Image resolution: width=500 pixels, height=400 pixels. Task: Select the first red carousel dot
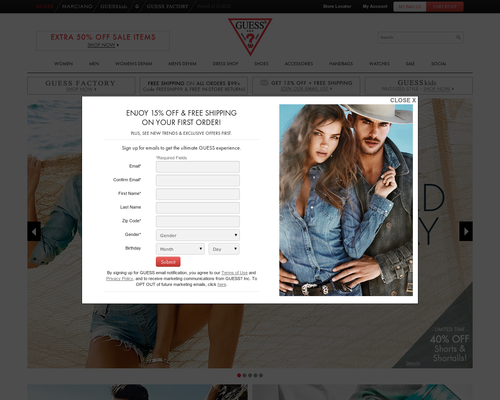coord(239,375)
